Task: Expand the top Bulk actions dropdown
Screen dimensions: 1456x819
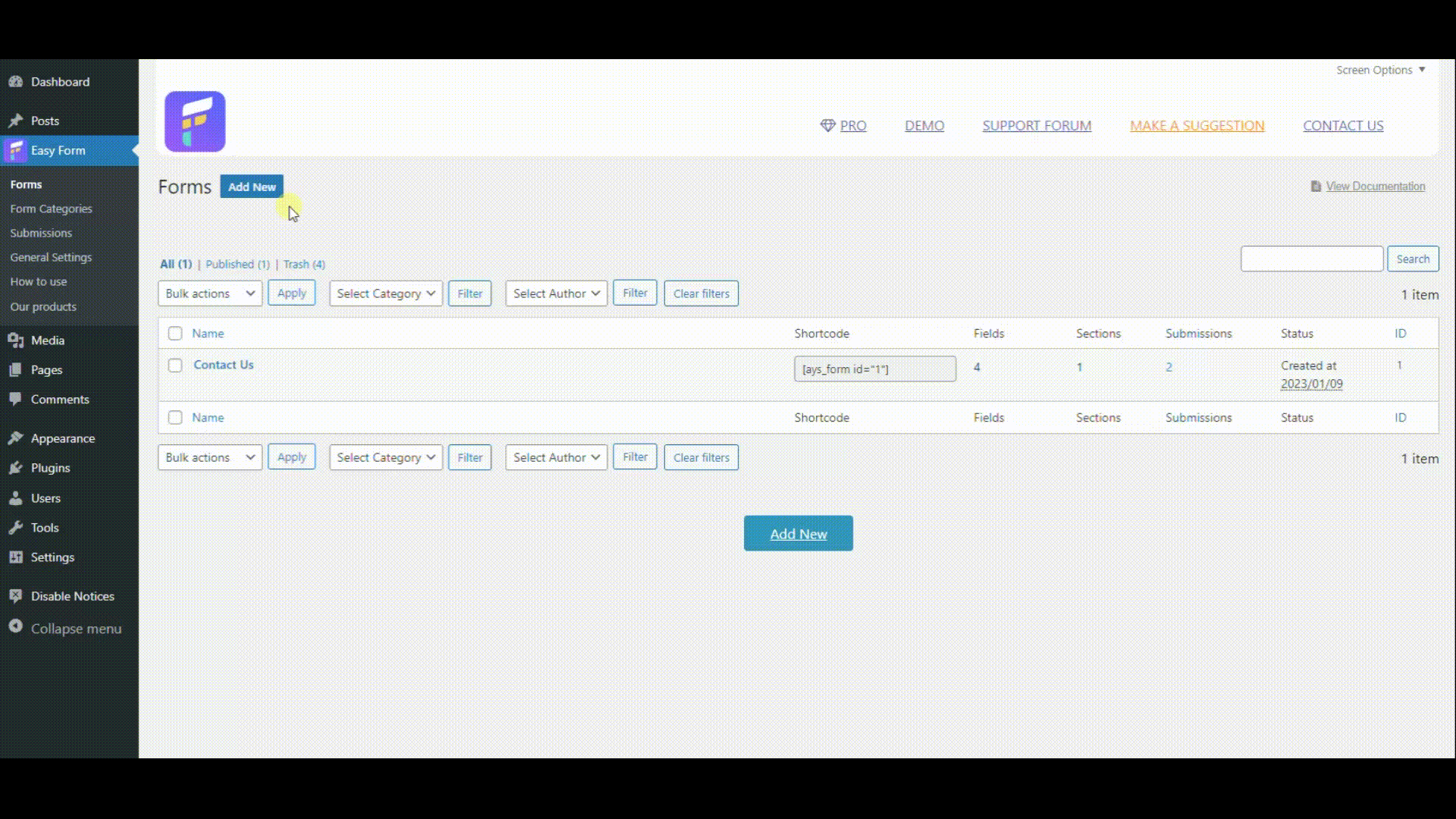Action: (210, 293)
